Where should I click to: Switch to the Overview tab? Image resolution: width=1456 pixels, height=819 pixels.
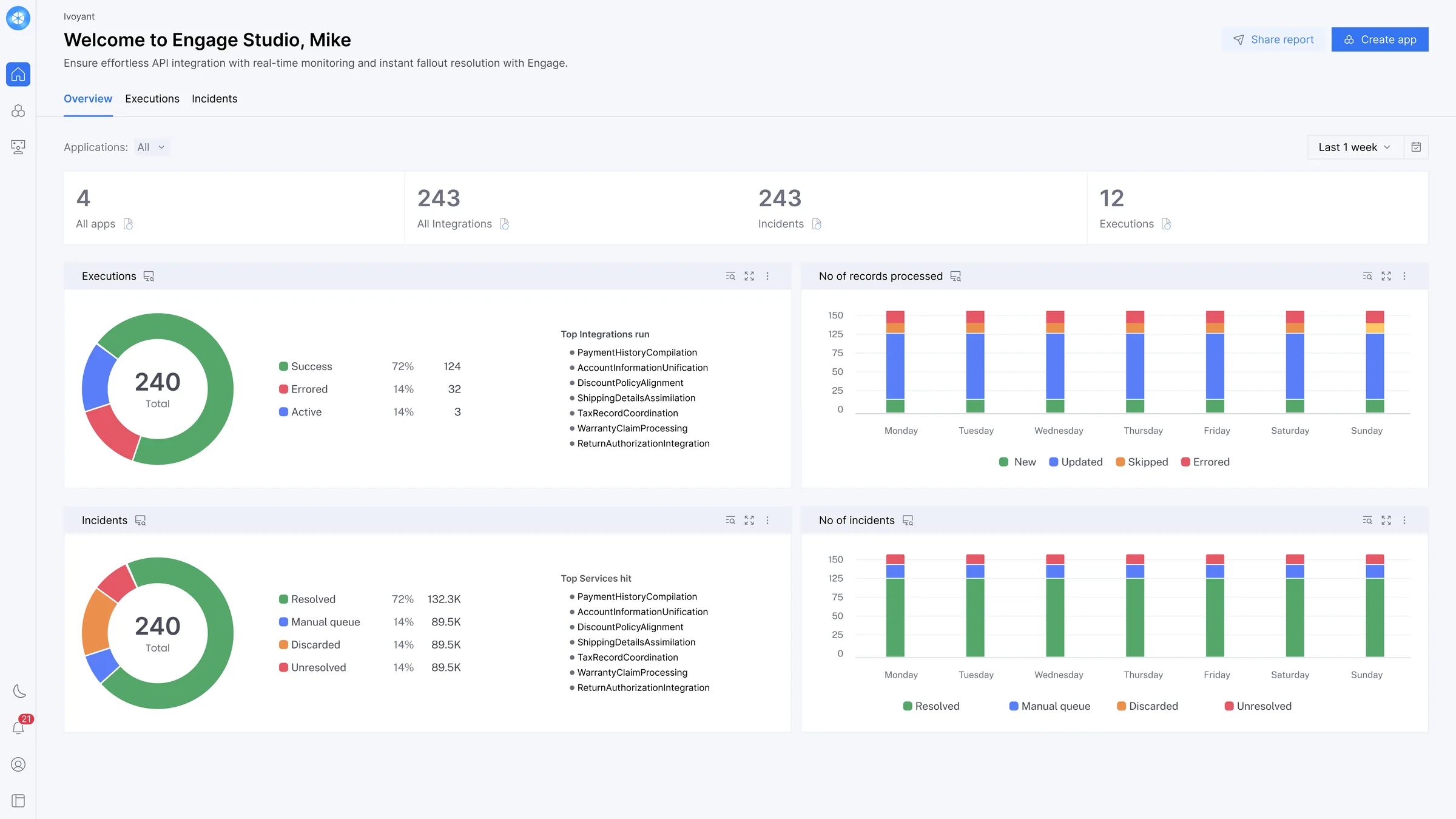(88, 99)
